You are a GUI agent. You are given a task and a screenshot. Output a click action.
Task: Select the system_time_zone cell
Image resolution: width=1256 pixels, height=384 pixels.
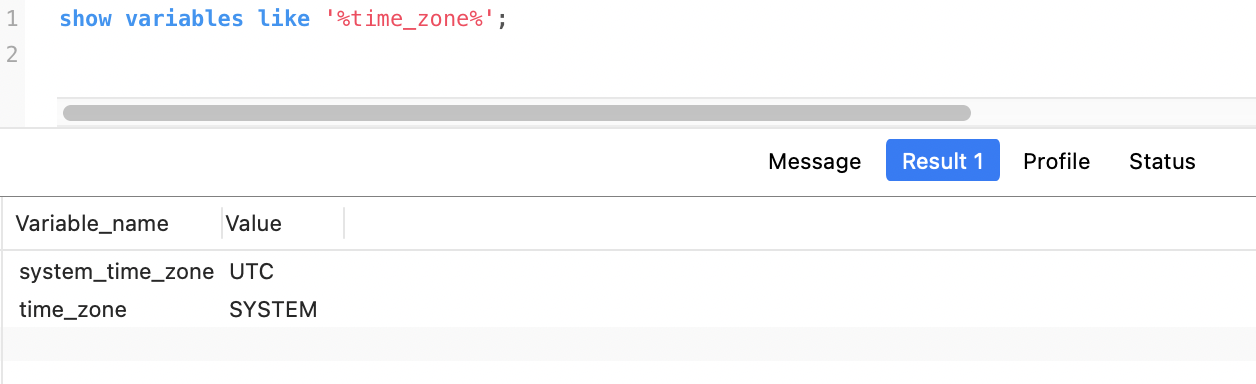tap(116, 272)
